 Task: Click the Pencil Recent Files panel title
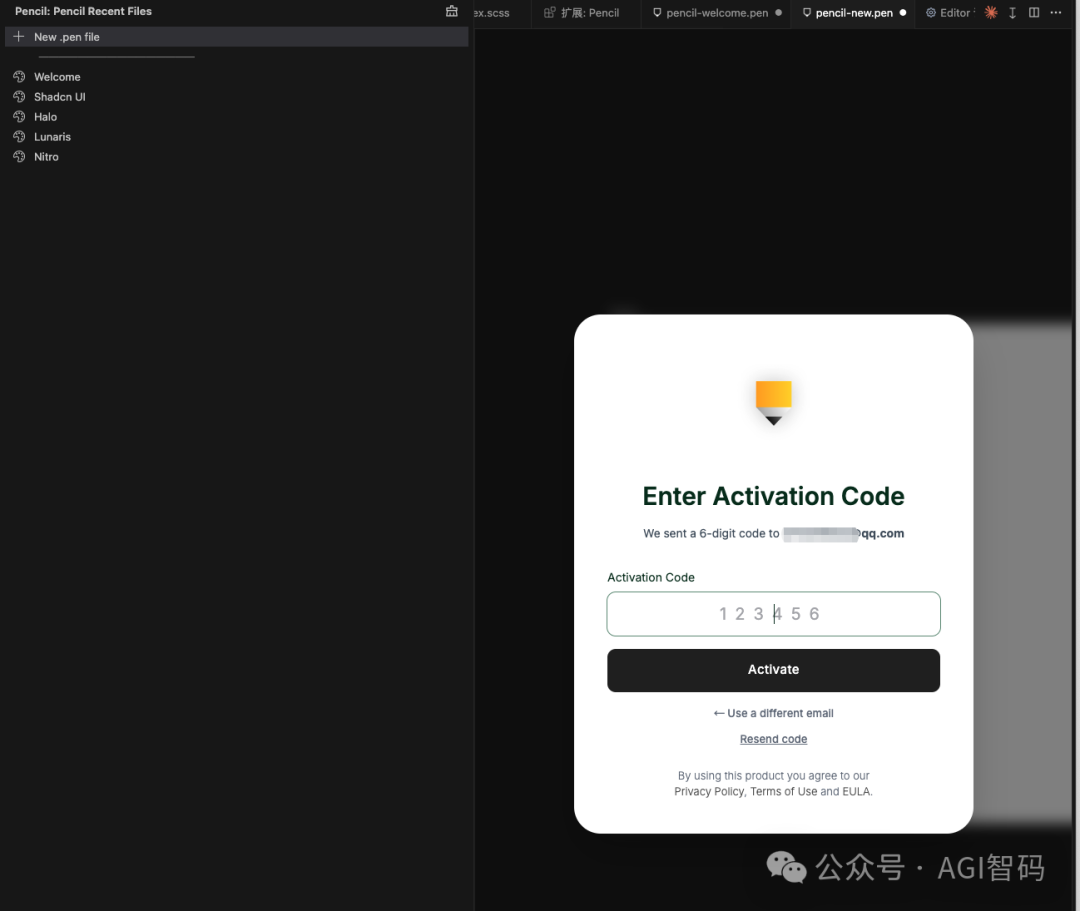[x=83, y=11]
